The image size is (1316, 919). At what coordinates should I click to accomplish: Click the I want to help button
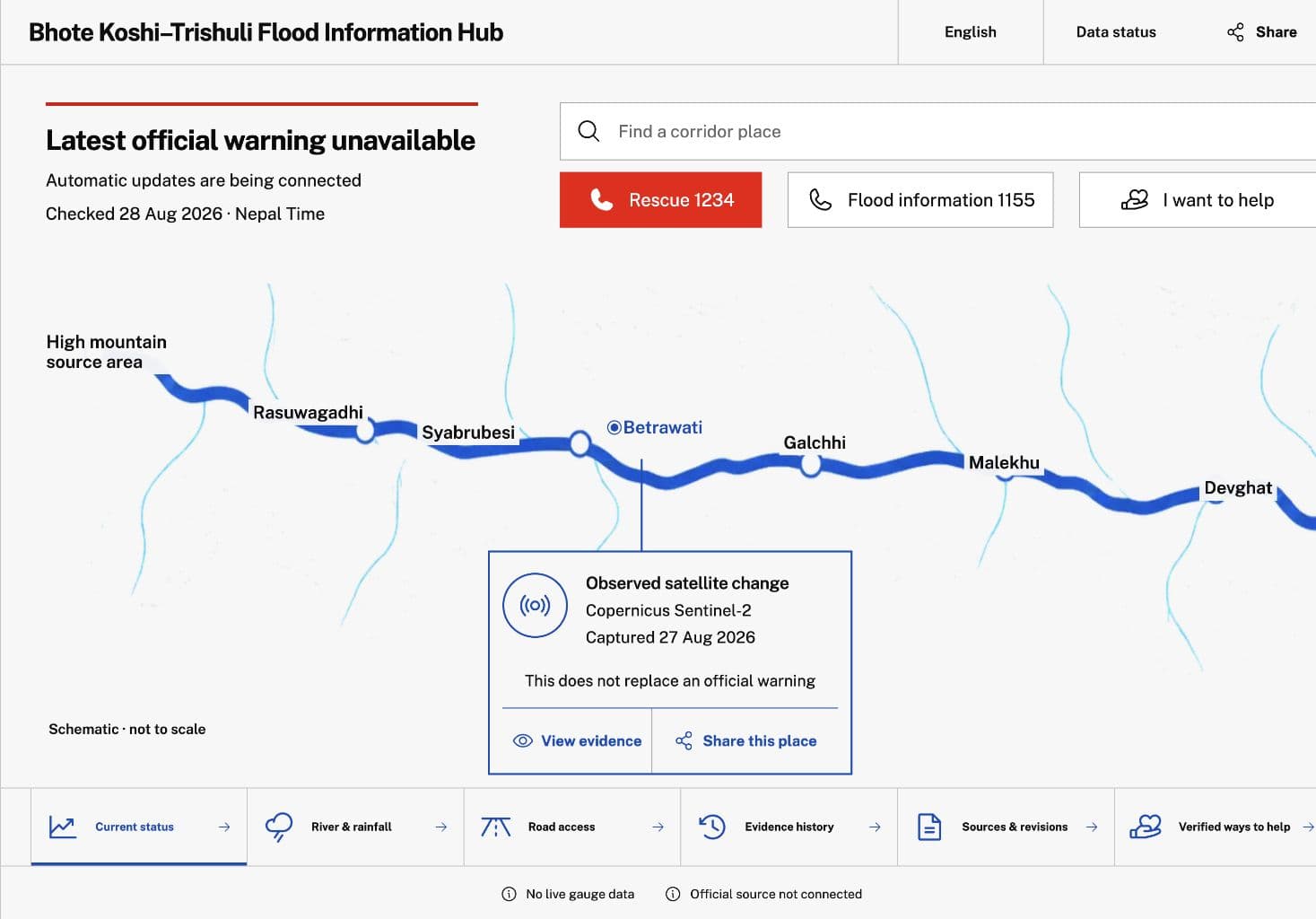(1198, 199)
